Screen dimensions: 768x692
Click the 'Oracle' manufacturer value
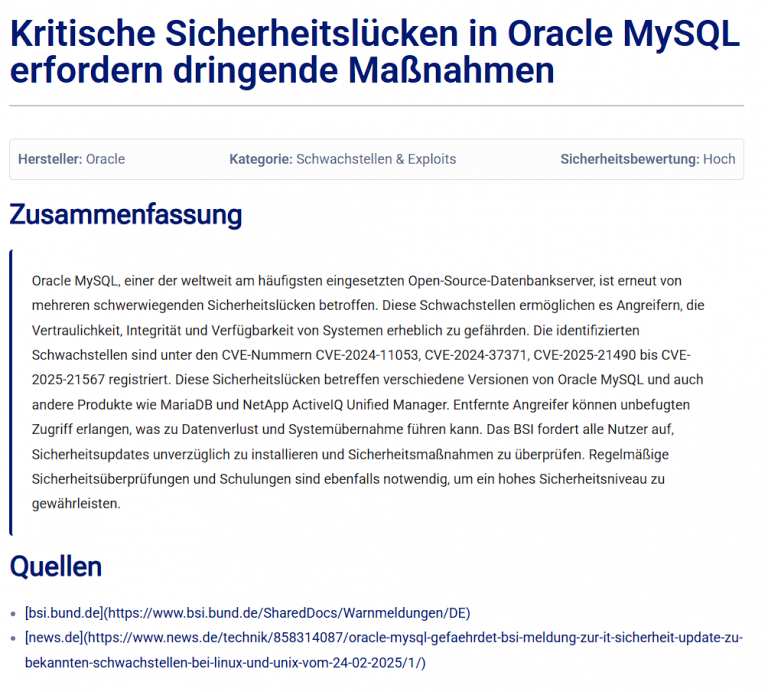pos(105,159)
